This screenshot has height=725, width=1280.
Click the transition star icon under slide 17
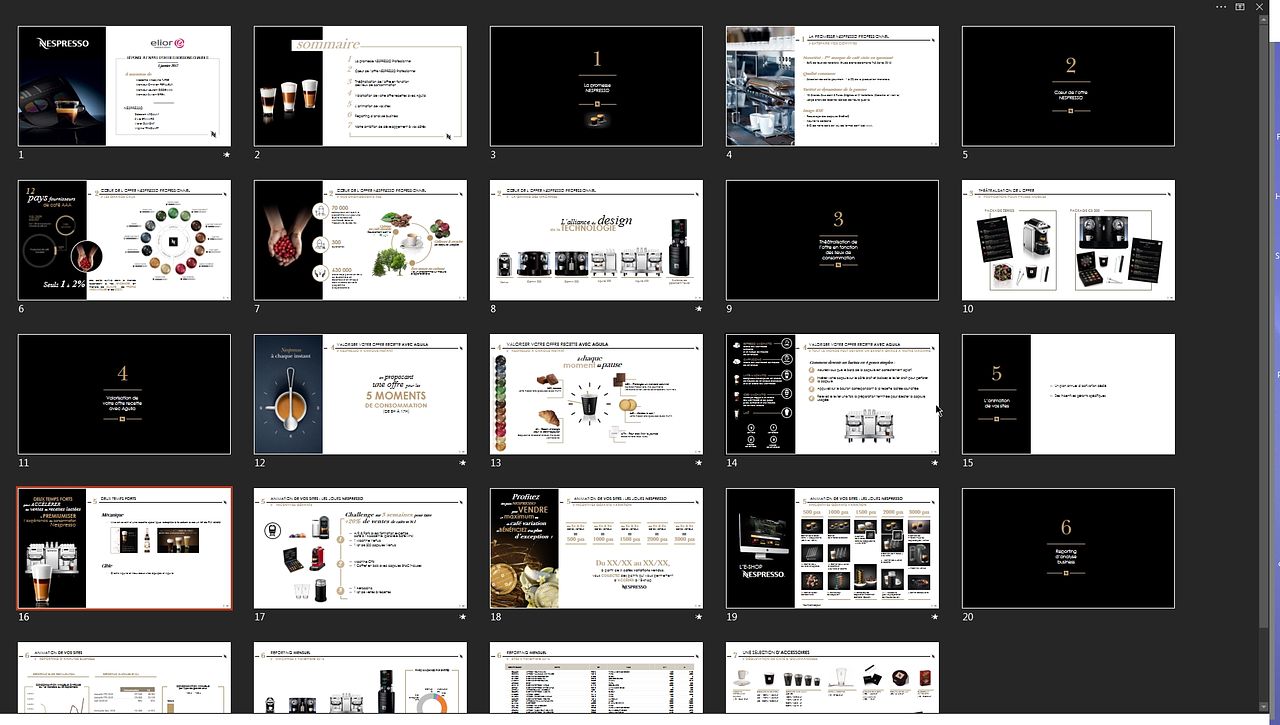point(463,617)
